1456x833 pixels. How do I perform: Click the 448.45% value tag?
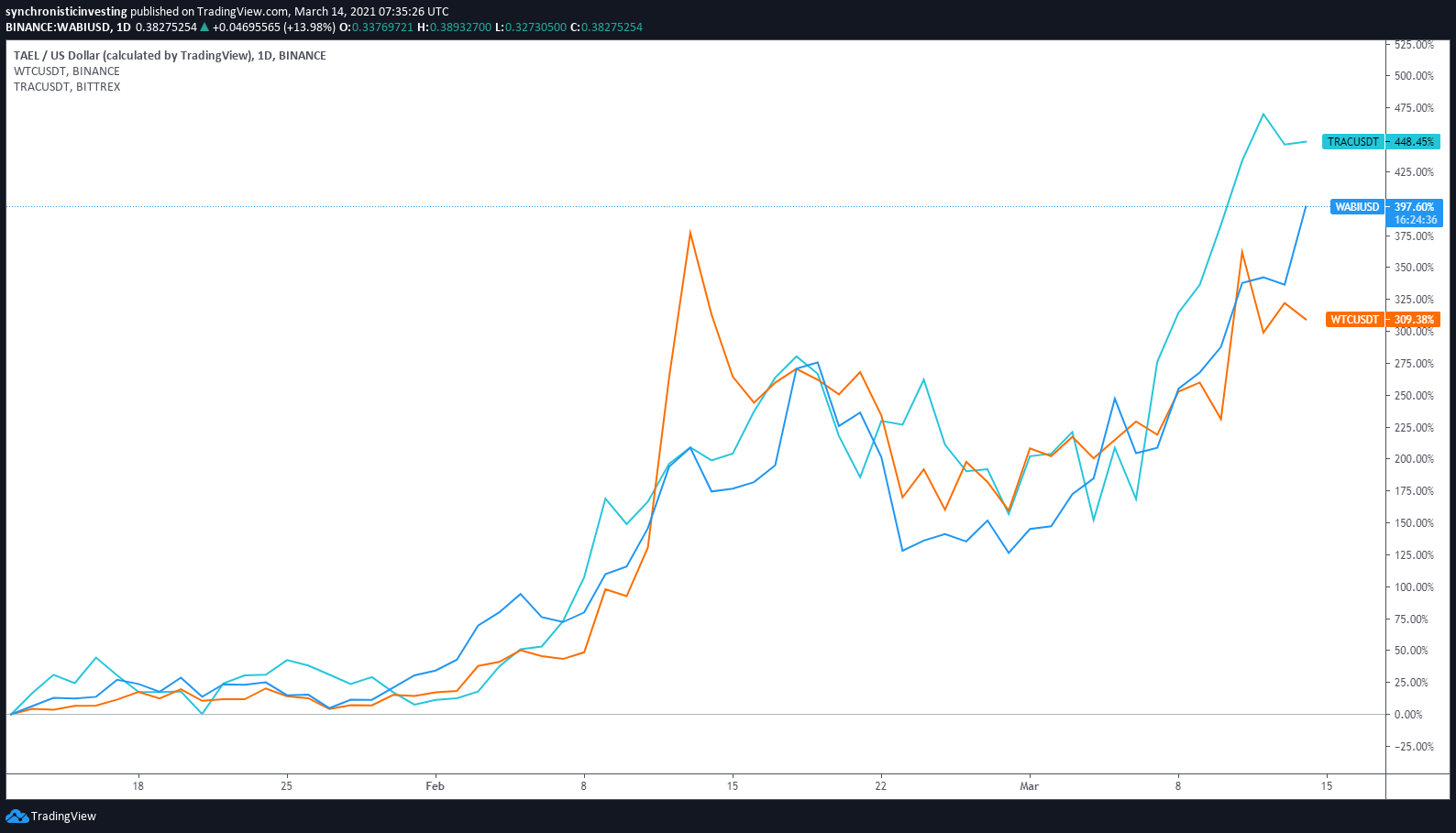coord(1414,142)
